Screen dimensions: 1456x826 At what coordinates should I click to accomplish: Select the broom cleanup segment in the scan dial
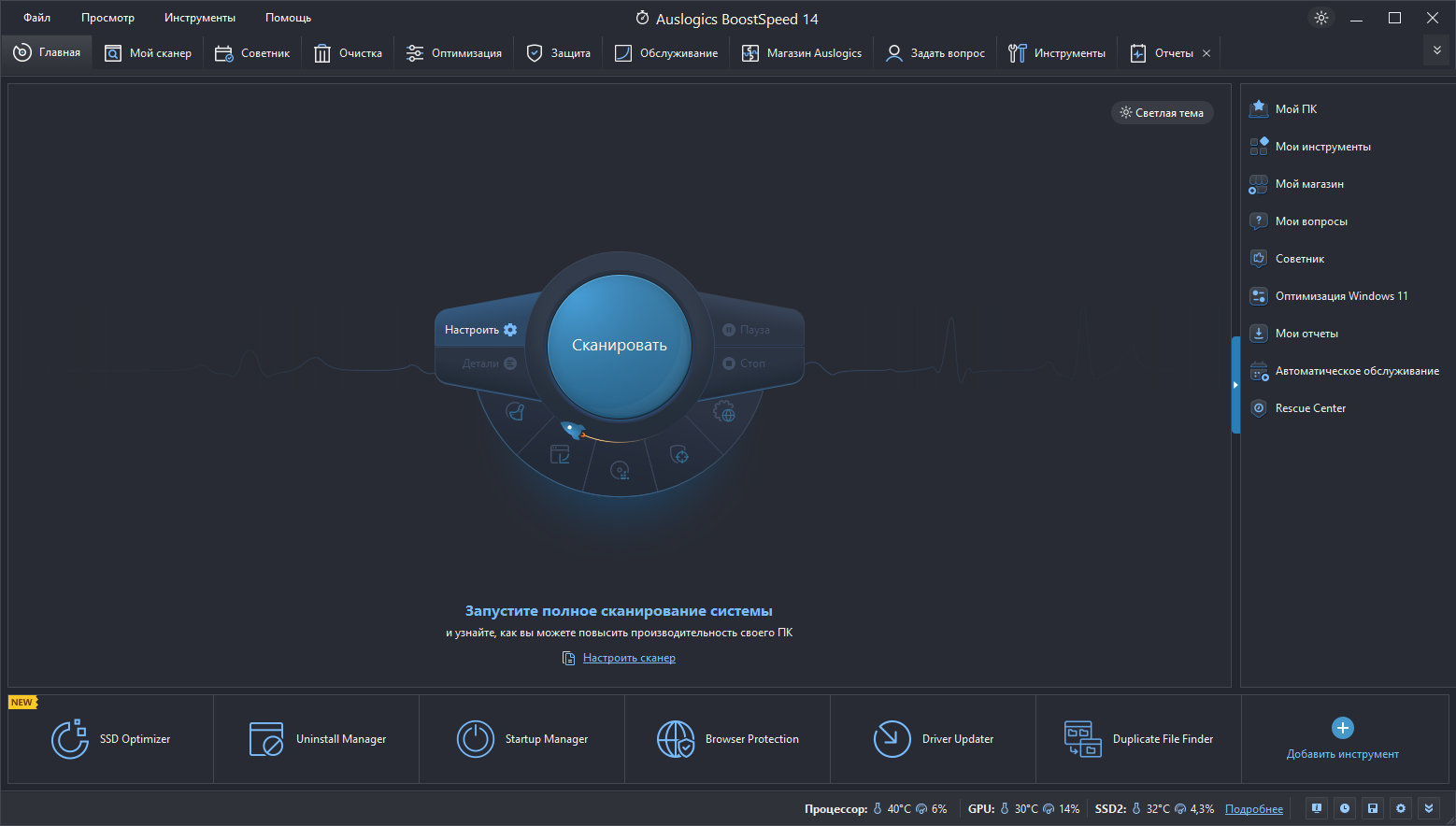515,411
